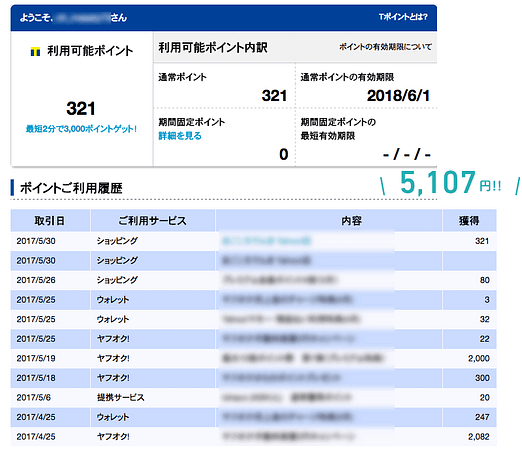Open 詳細を見る link for fixed-period points

180,136
